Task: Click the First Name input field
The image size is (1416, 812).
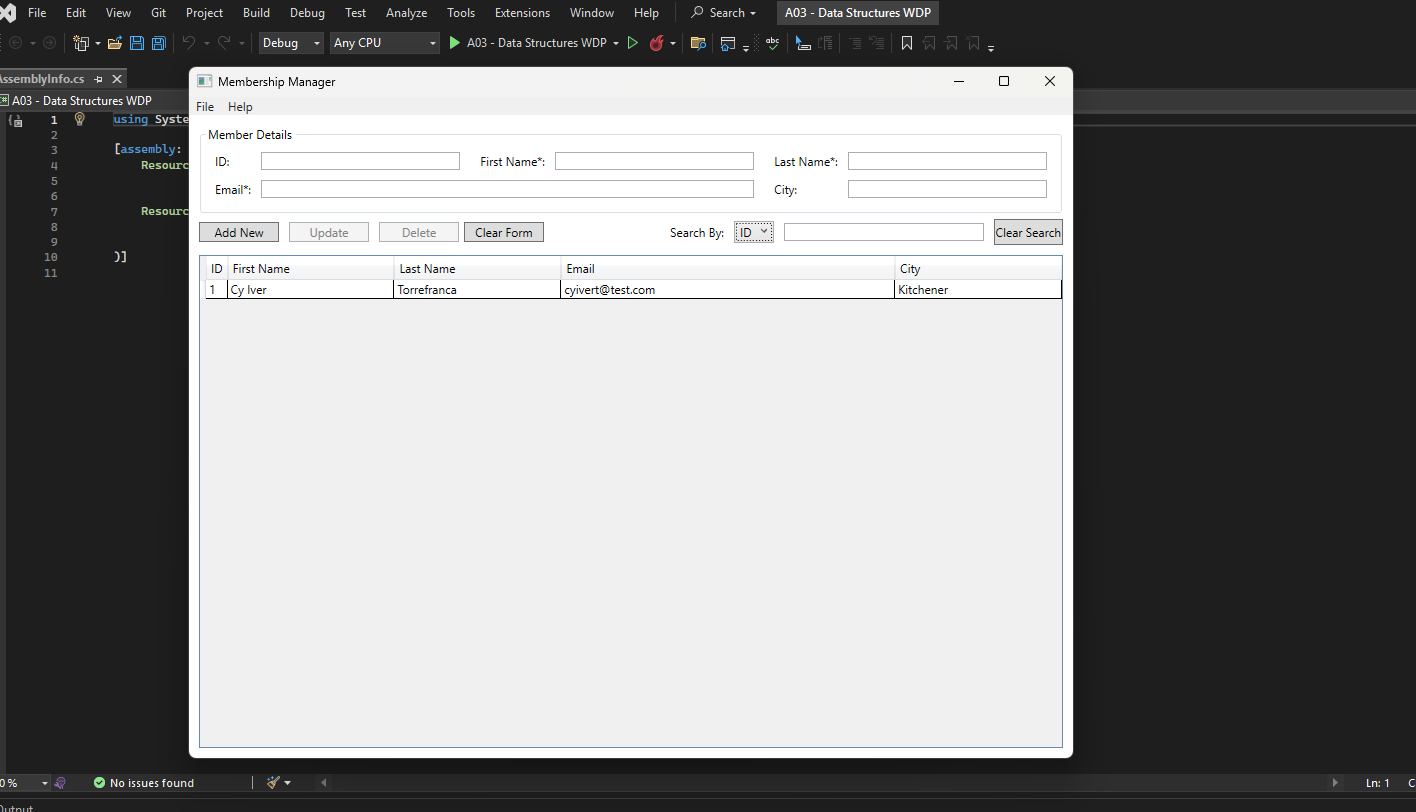Action: click(x=654, y=160)
